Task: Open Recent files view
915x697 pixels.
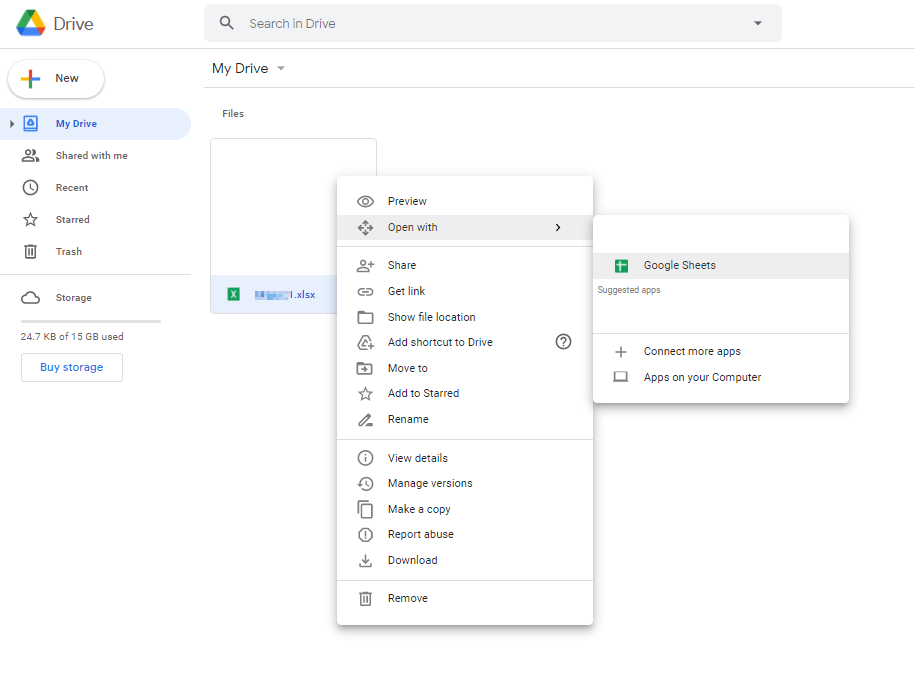Action: (x=72, y=188)
